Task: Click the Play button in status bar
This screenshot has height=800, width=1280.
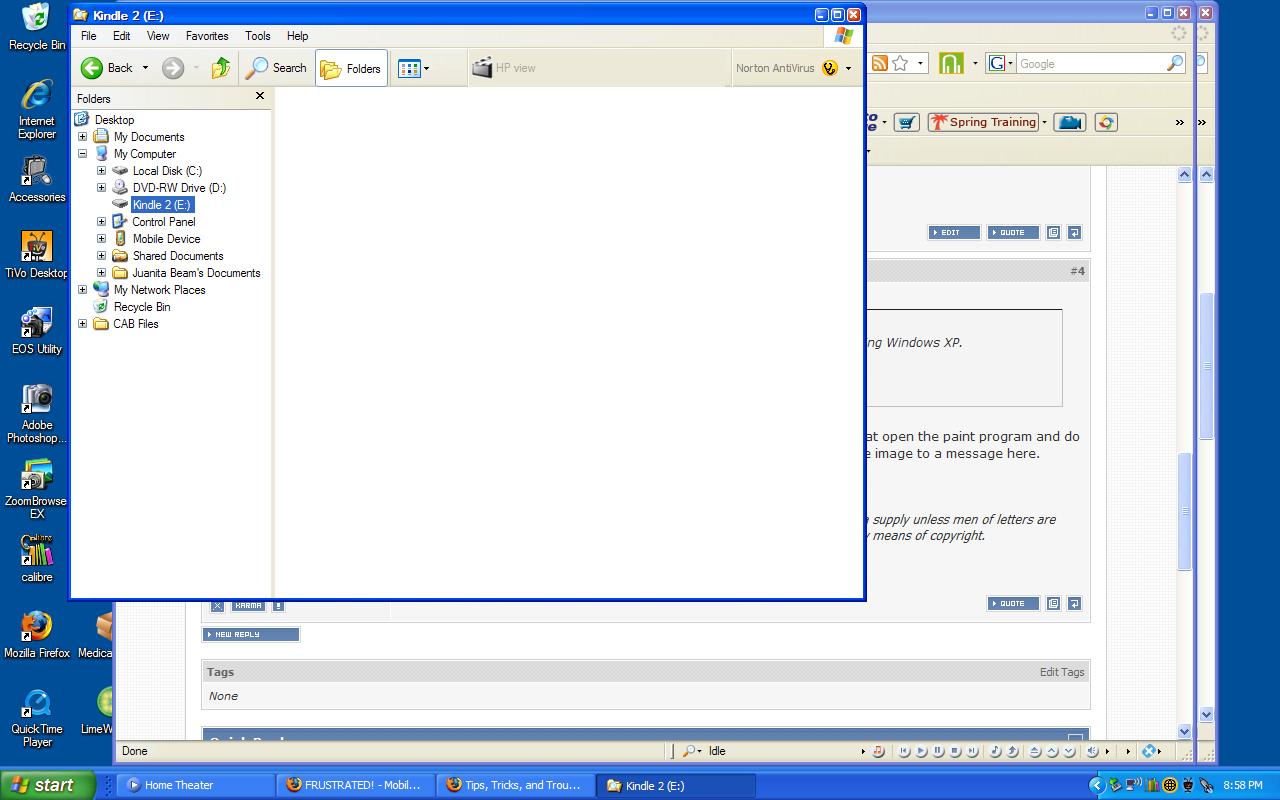Action: tap(922, 751)
